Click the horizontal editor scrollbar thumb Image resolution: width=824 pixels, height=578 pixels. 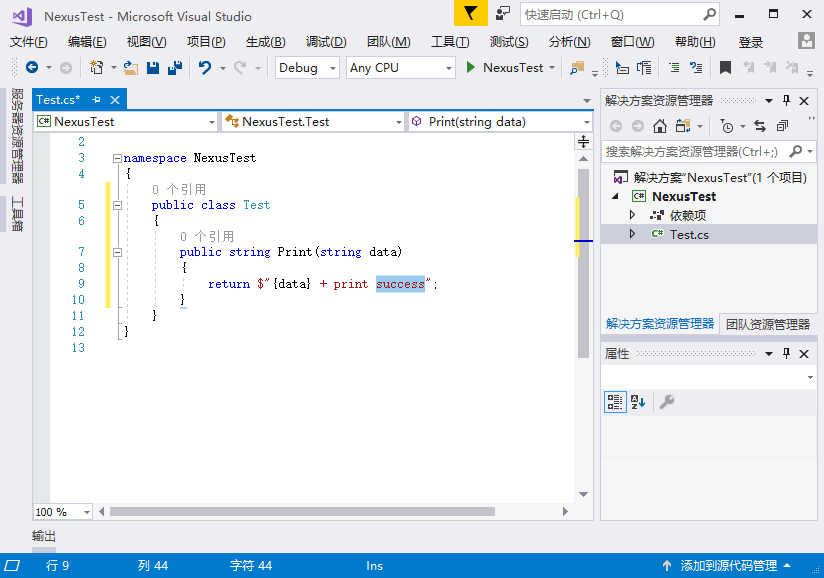(302, 511)
